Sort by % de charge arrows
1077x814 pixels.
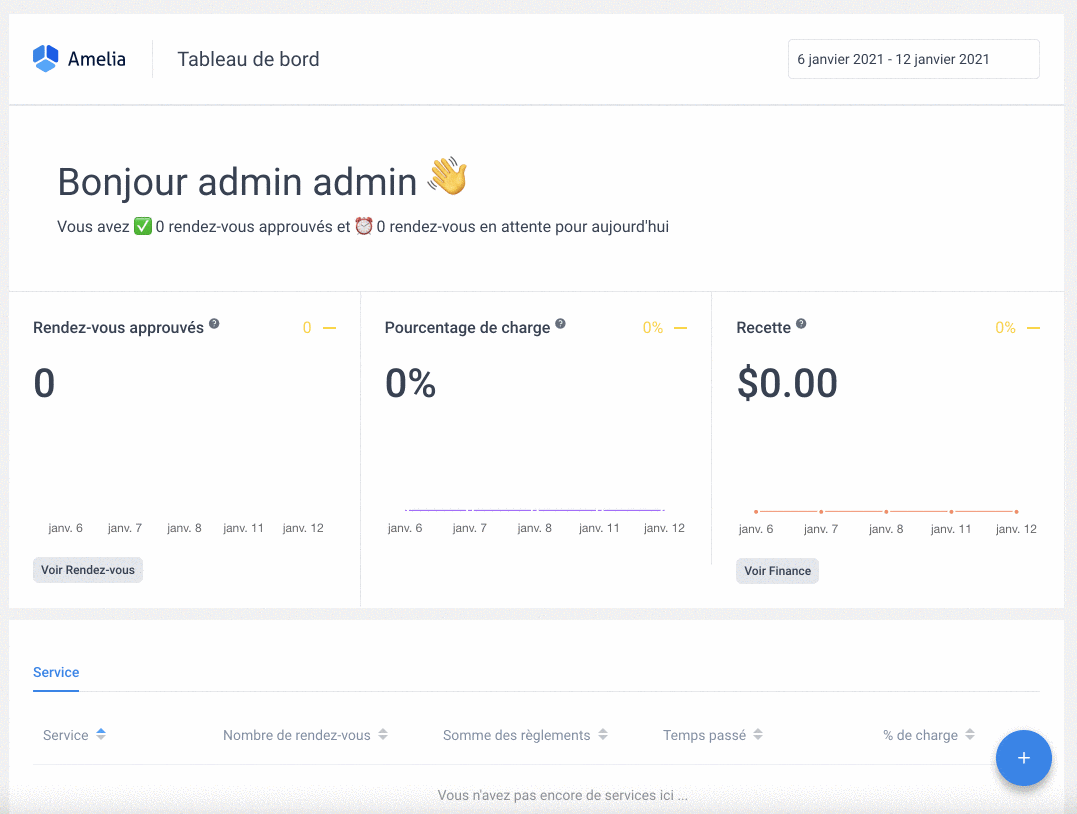tap(970, 735)
